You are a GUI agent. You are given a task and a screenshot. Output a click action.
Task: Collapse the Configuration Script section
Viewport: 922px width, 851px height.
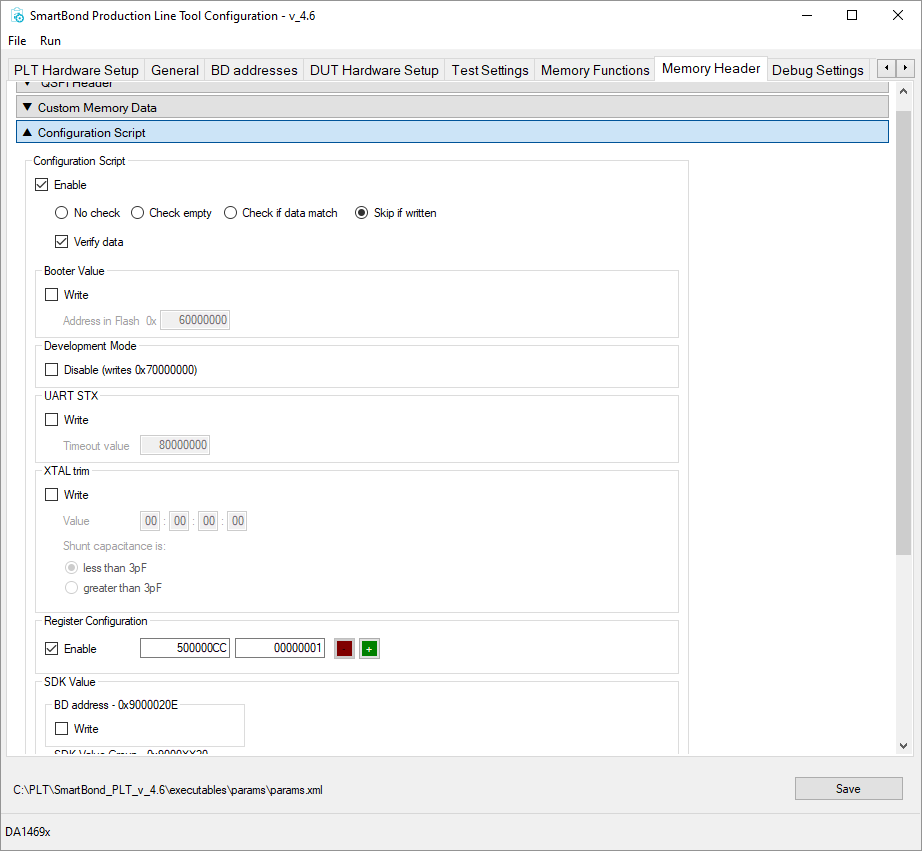point(452,132)
